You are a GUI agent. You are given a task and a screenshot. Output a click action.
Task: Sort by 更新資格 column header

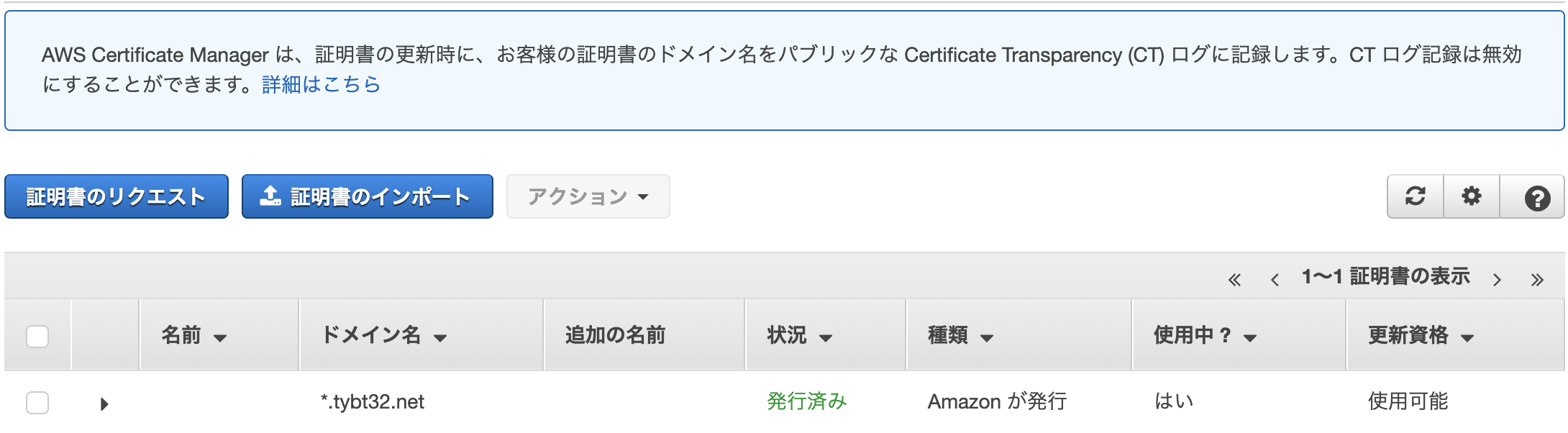click(x=1421, y=335)
